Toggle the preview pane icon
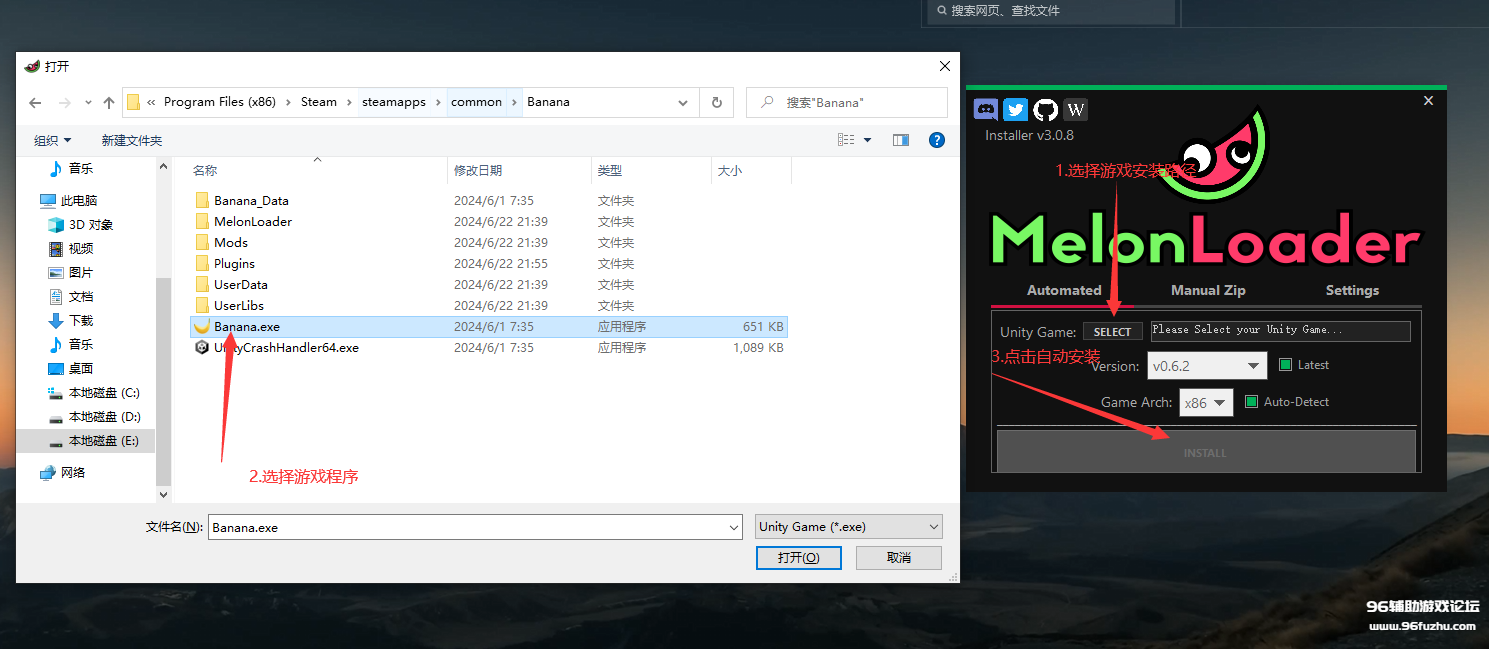 [901, 140]
